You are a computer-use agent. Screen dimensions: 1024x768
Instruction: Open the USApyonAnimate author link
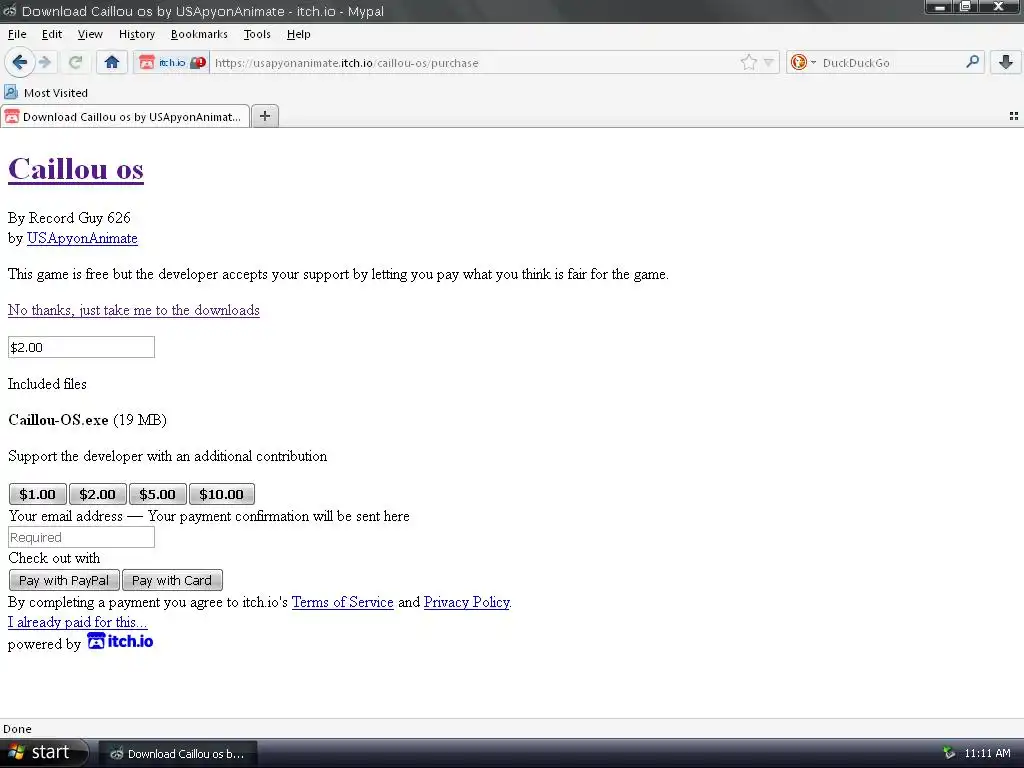click(x=82, y=238)
